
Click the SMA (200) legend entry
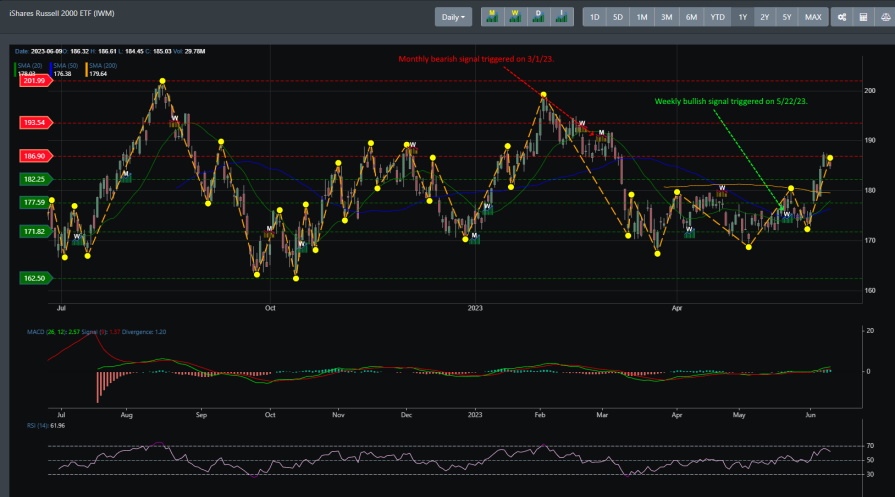pyautogui.click(x=102, y=70)
